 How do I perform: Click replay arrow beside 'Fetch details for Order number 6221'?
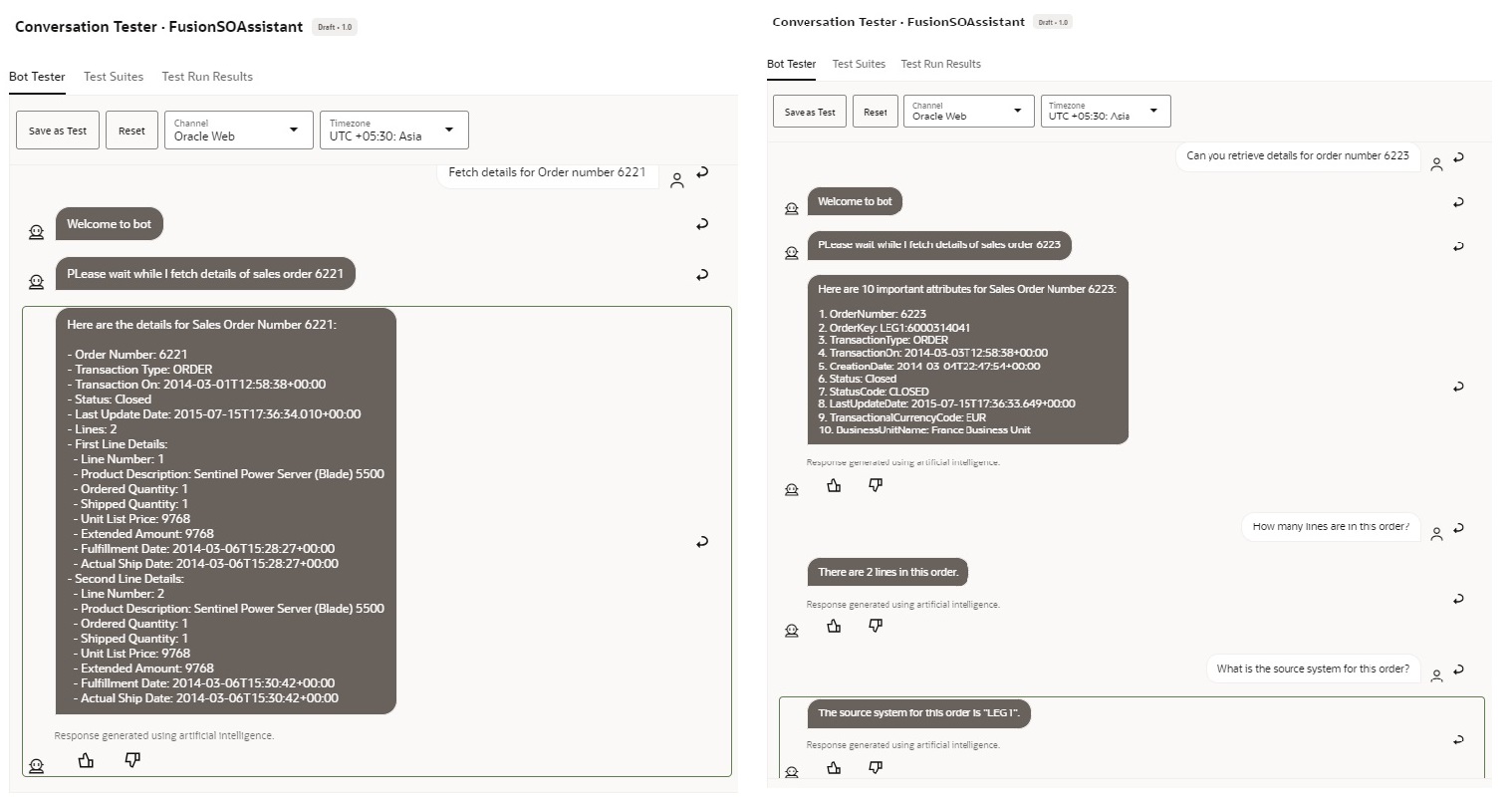coord(702,172)
